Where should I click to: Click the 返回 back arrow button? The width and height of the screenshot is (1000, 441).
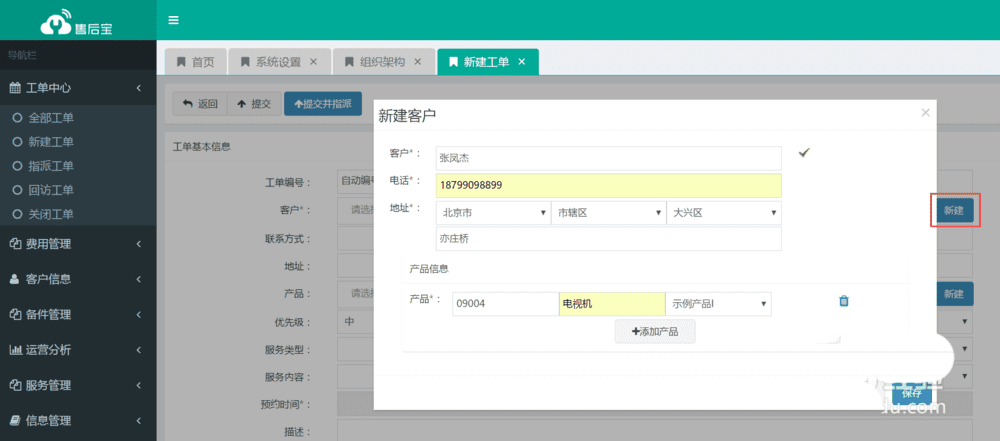point(200,104)
